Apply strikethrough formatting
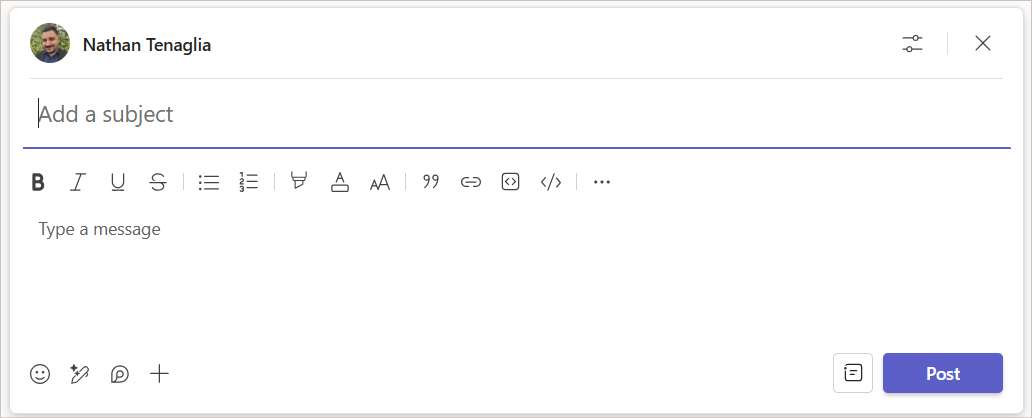This screenshot has width=1032, height=418. coord(158,182)
